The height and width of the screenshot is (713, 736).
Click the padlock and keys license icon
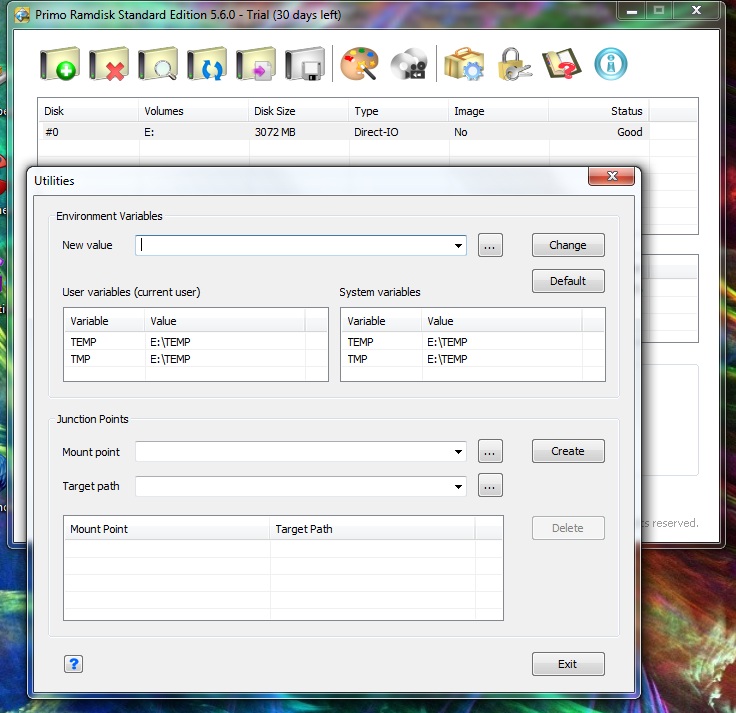pyautogui.click(x=514, y=64)
